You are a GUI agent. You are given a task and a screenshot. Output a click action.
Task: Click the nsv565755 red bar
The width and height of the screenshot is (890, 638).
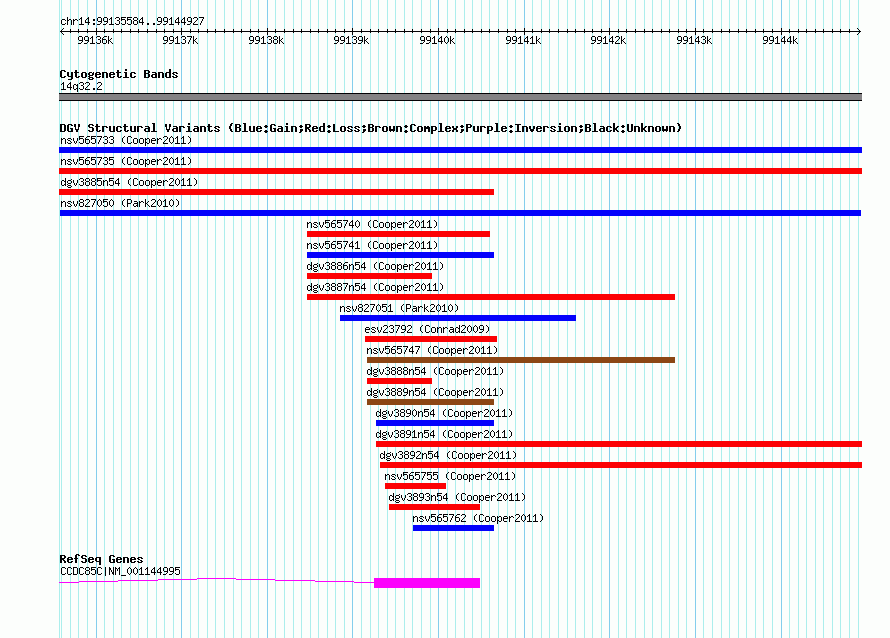[415, 486]
